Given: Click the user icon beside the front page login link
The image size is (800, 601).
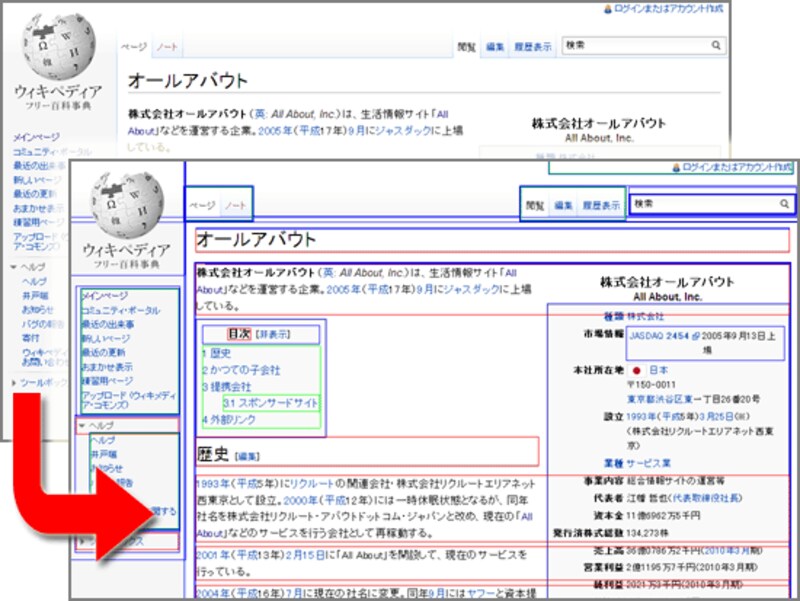Looking at the screenshot, I should (676, 167).
